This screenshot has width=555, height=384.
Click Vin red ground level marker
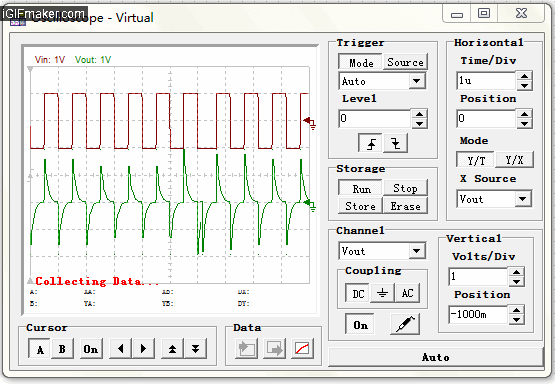pos(310,123)
